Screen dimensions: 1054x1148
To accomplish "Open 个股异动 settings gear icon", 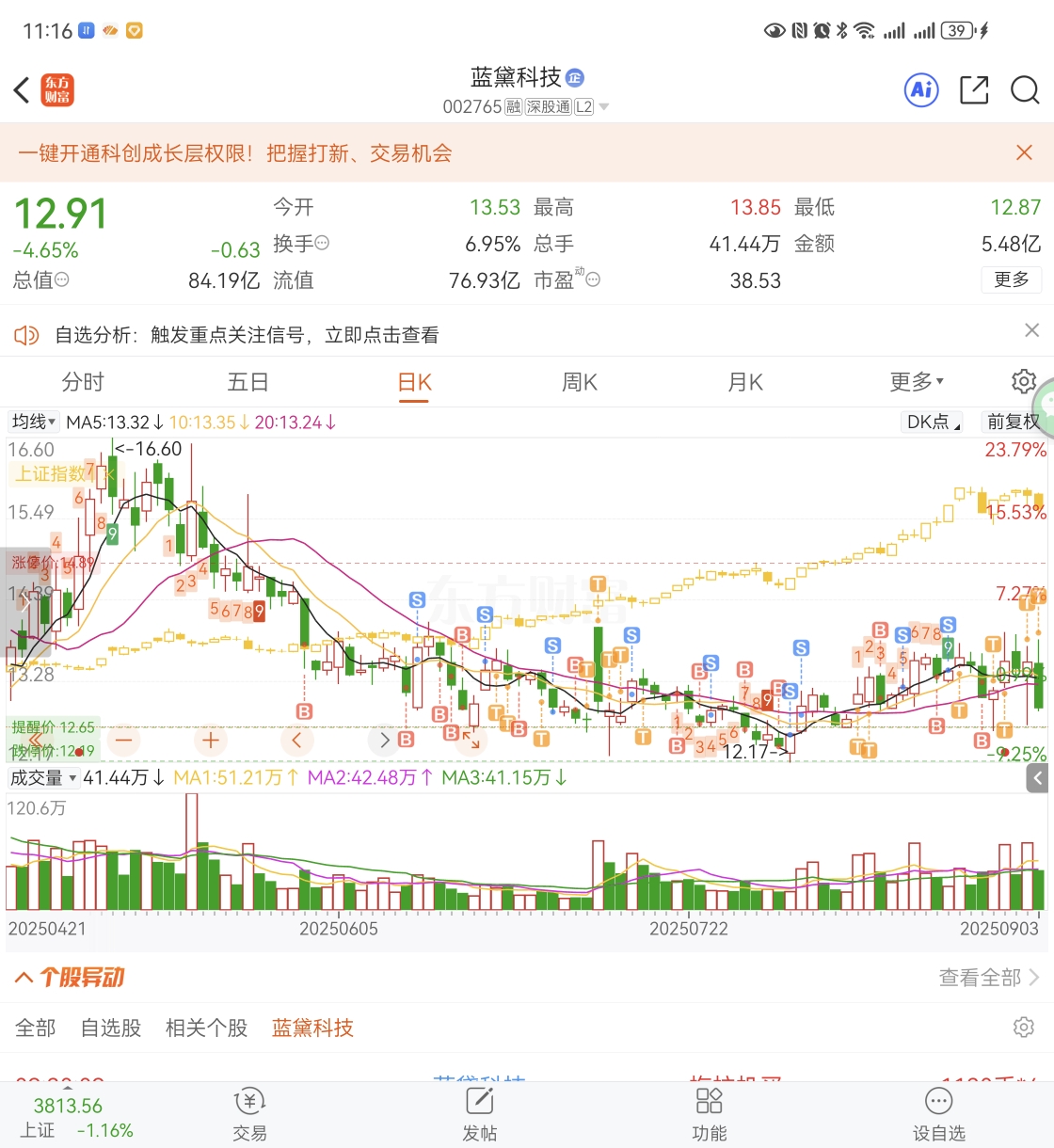I will pyautogui.click(x=1023, y=1027).
